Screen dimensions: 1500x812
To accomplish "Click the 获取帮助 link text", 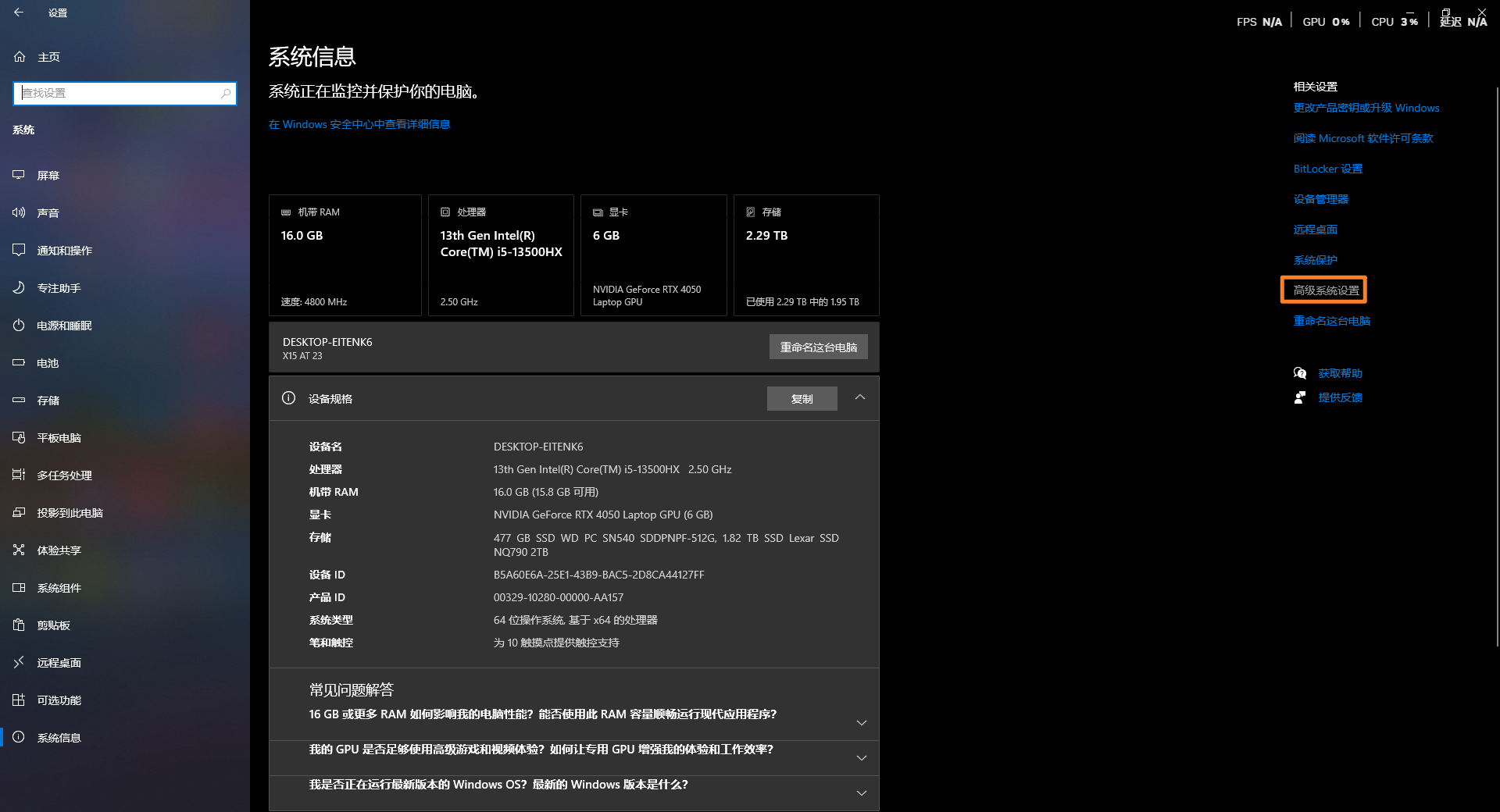I will click(x=1341, y=373).
